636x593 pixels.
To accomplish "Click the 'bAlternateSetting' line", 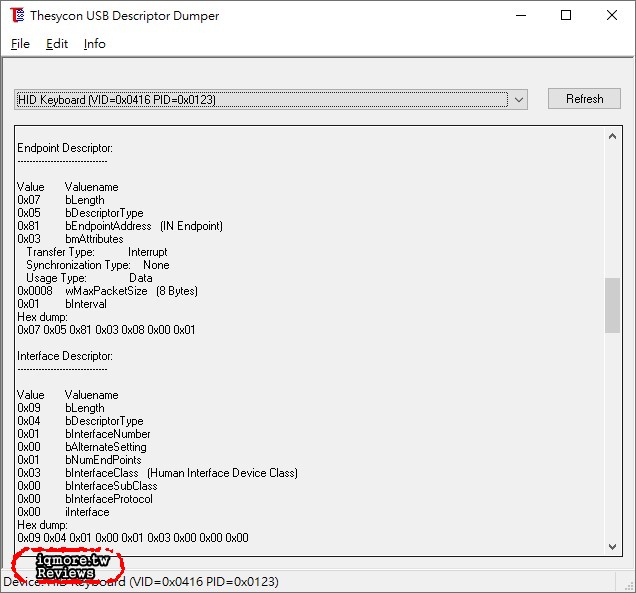I will coord(82,447).
